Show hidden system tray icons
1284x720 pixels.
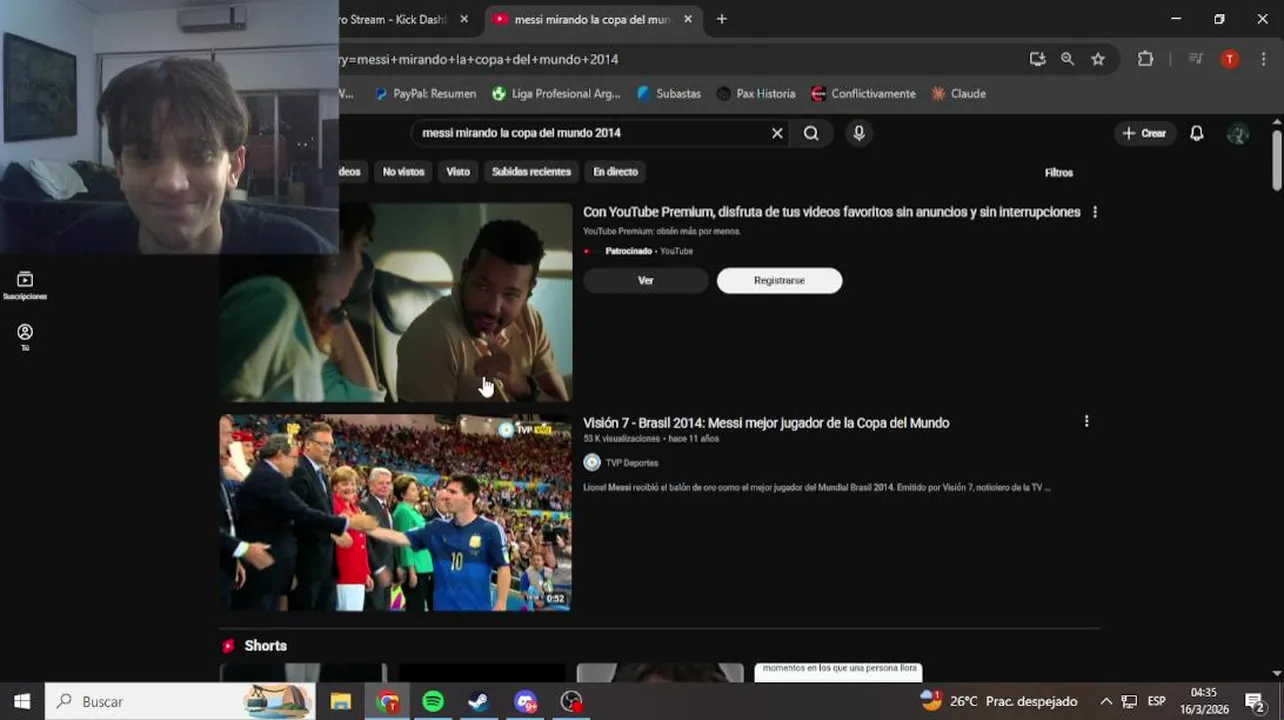click(x=1106, y=701)
